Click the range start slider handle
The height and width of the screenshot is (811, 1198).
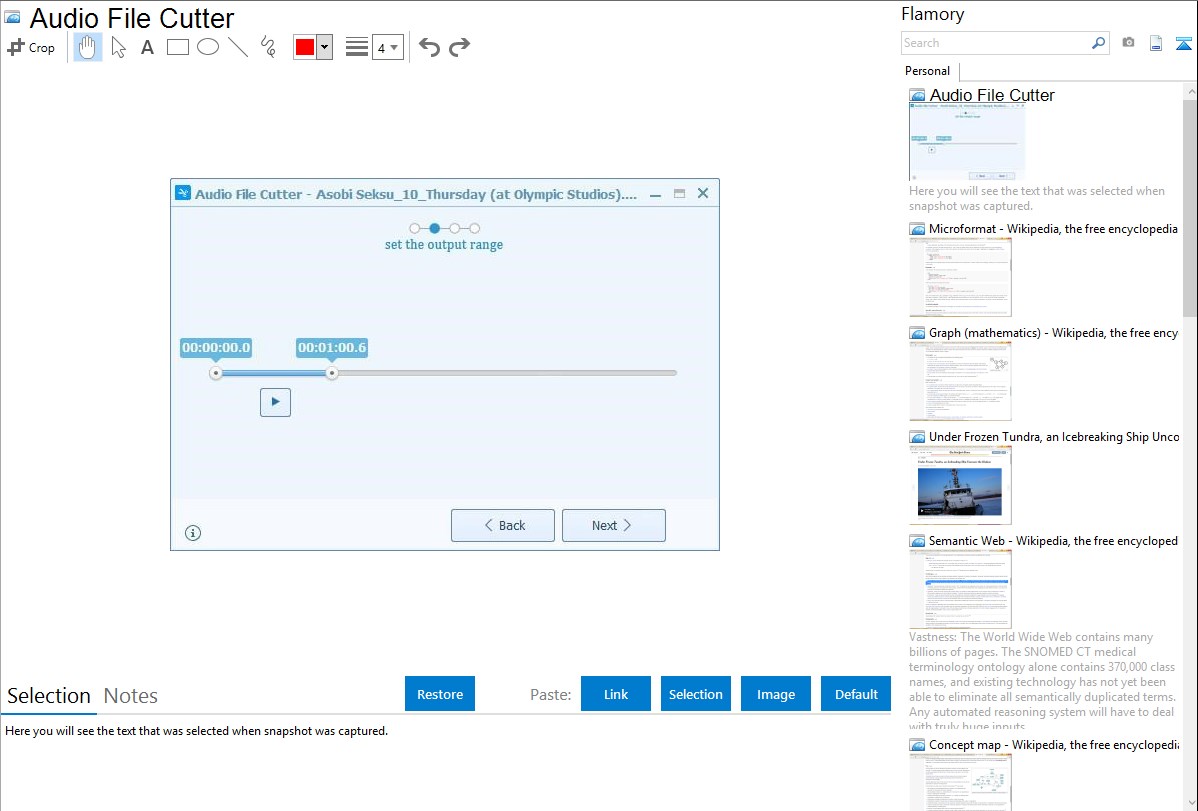(216, 373)
